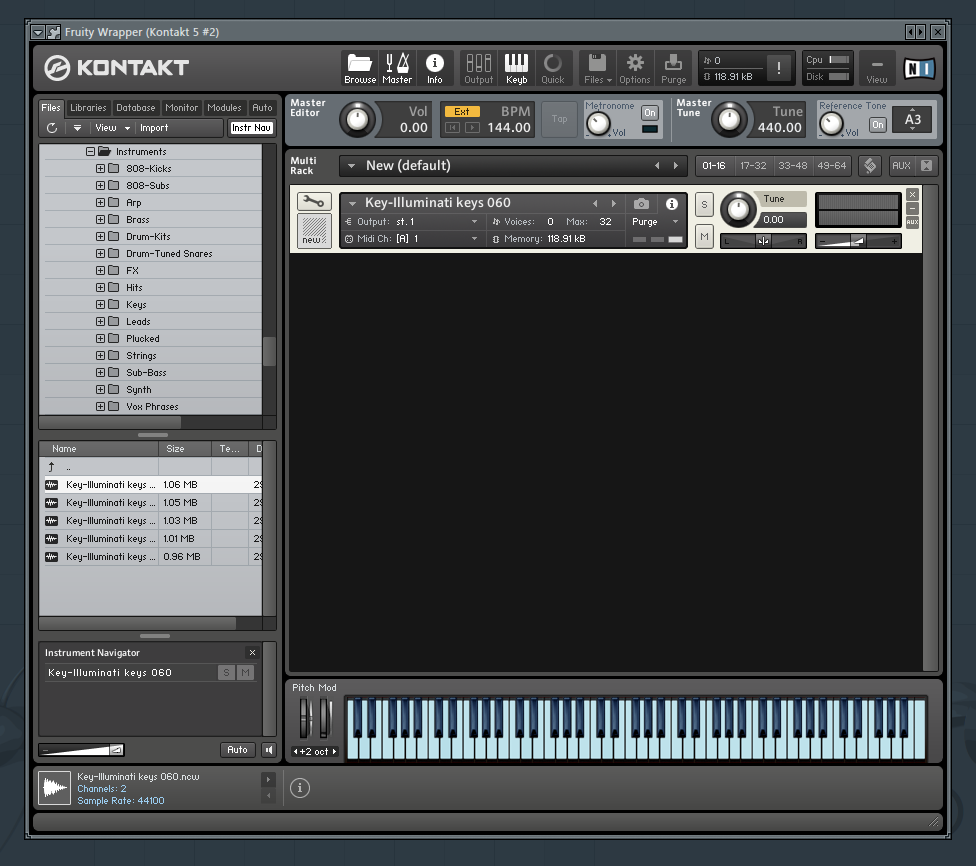976x866 pixels.
Task: Open the global Purge menu
Action: [673, 68]
